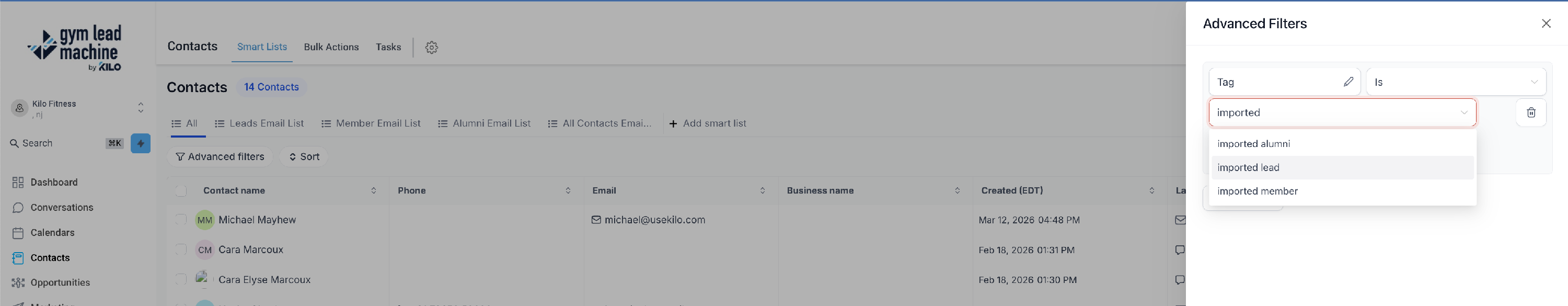Check the box for Cara Elyse Marcoux
This screenshot has width=1568, height=306.
point(181,279)
